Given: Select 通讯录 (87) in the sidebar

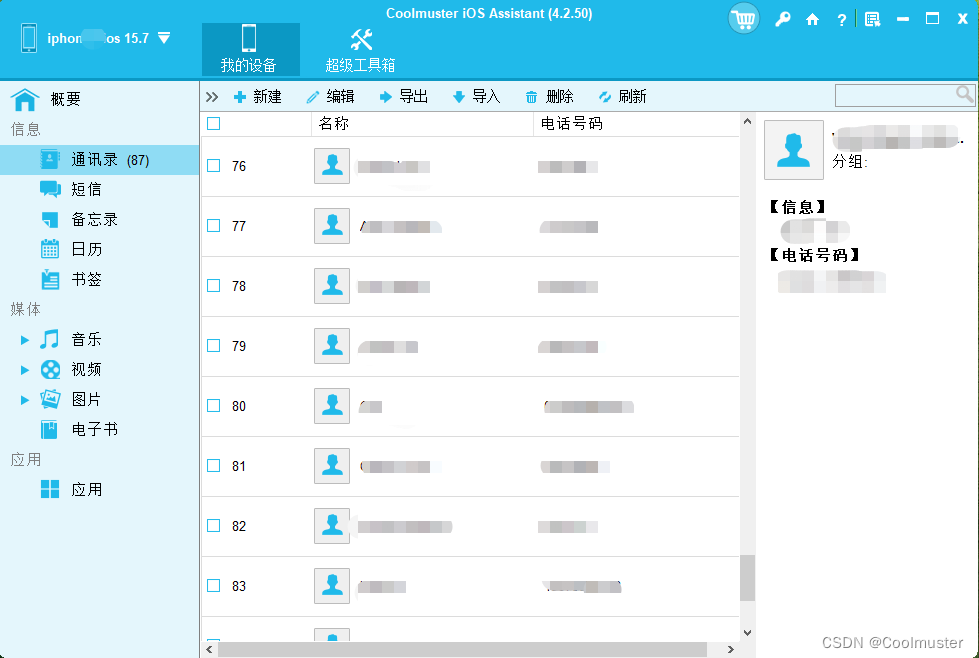Looking at the screenshot, I should pos(99,160).
